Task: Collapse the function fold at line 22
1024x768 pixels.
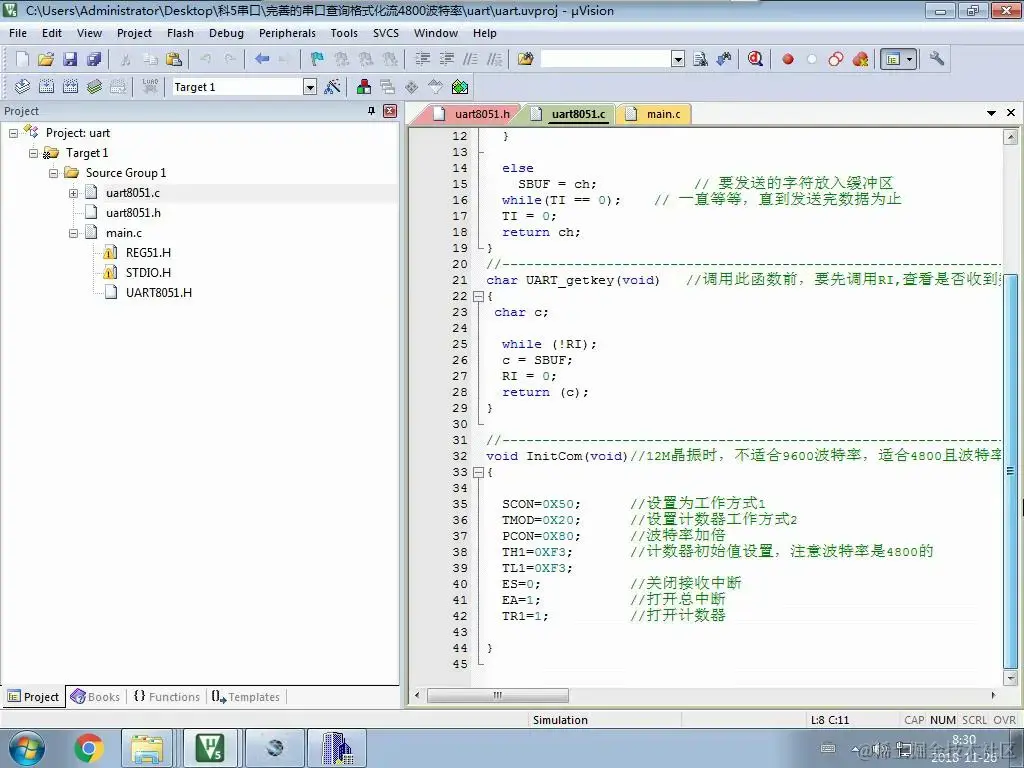Action: pyautogui.click(x=478, y=296)
